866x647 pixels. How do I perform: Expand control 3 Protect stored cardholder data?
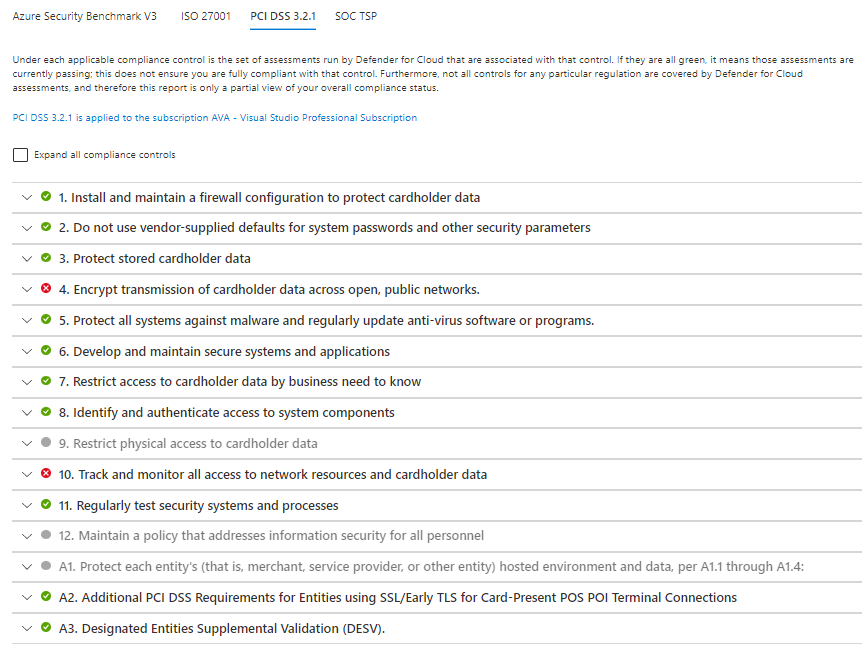[27, 259]
